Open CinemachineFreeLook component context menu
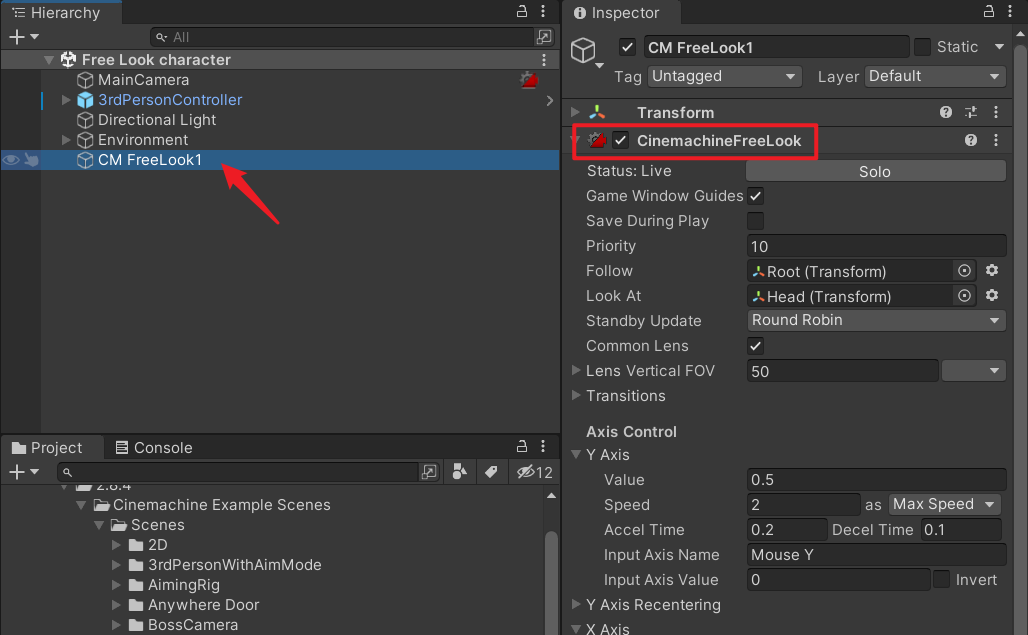1028x635 pixels. point(996,140)
